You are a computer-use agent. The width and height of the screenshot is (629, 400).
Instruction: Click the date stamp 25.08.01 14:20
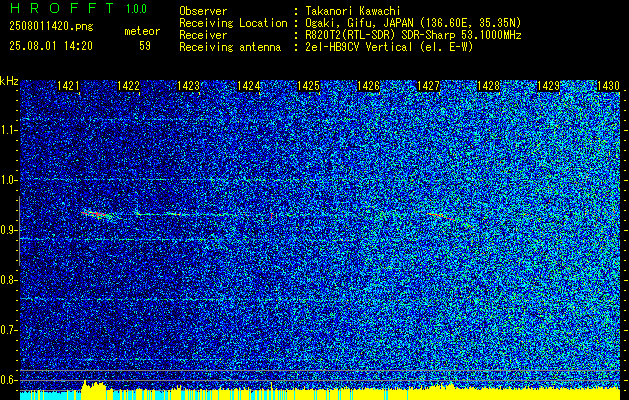(x=51, y=46)
